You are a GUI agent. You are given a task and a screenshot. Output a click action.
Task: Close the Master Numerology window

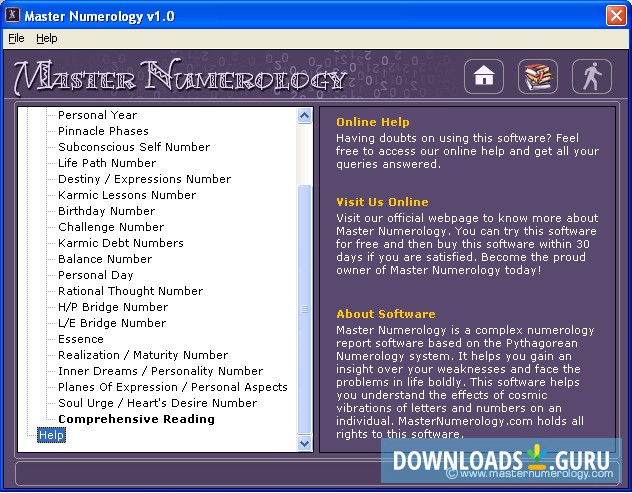(x=616, y=16)
